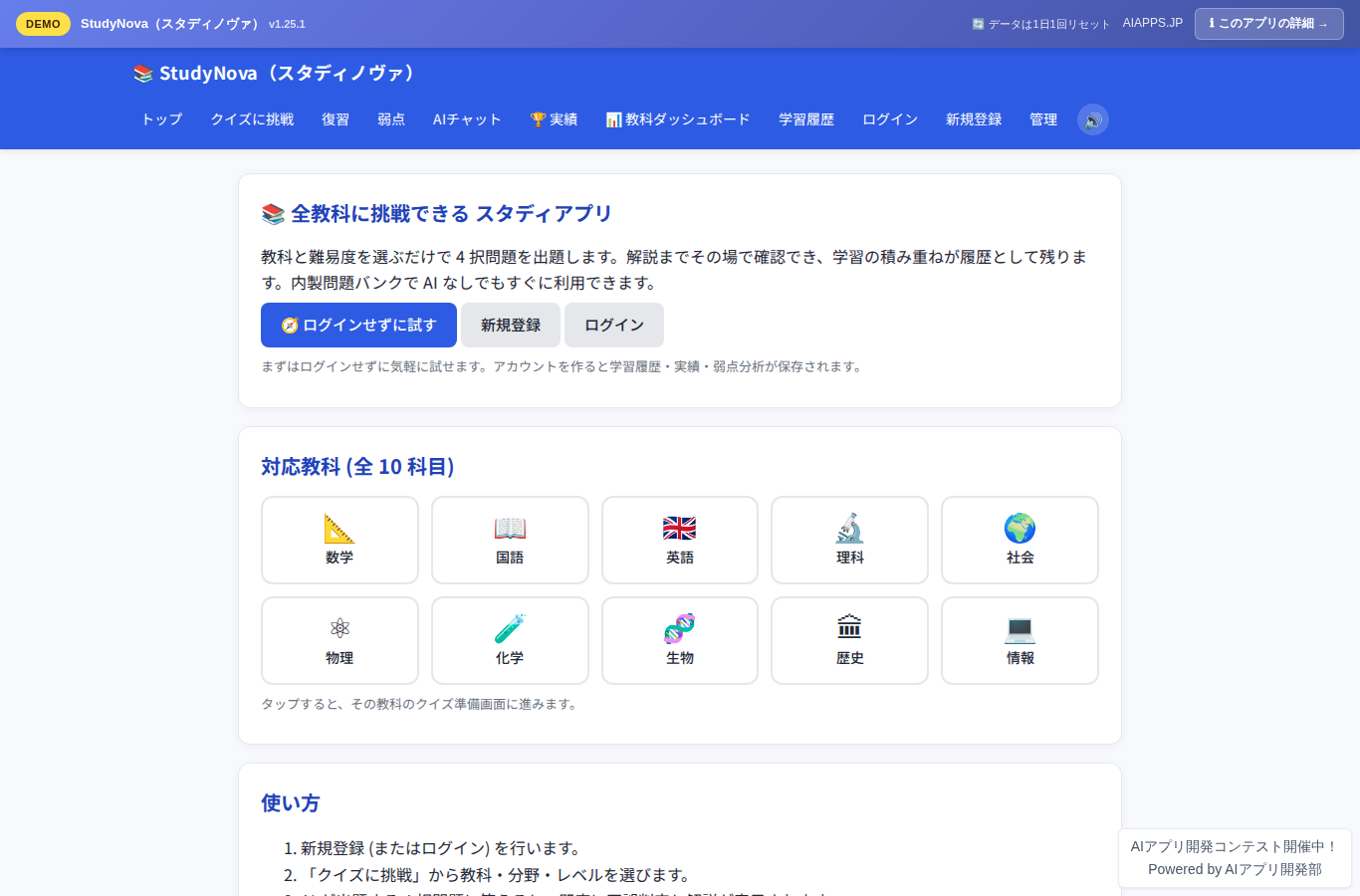1360x896 pixels.
Task: Open the 実績 trophy nav item
Action: (x=554, y=119)
